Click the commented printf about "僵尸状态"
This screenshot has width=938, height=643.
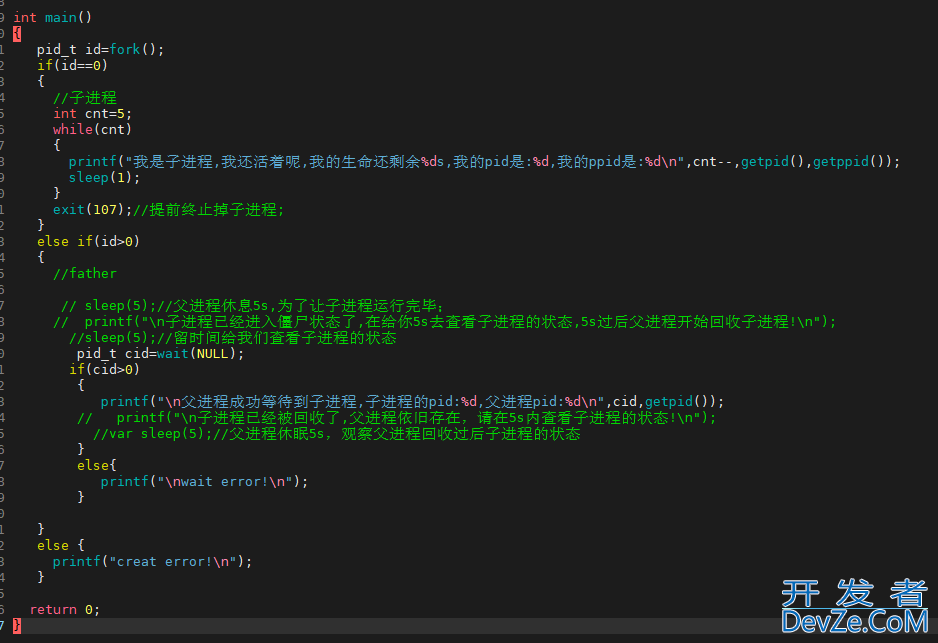(x=444, y=322)
